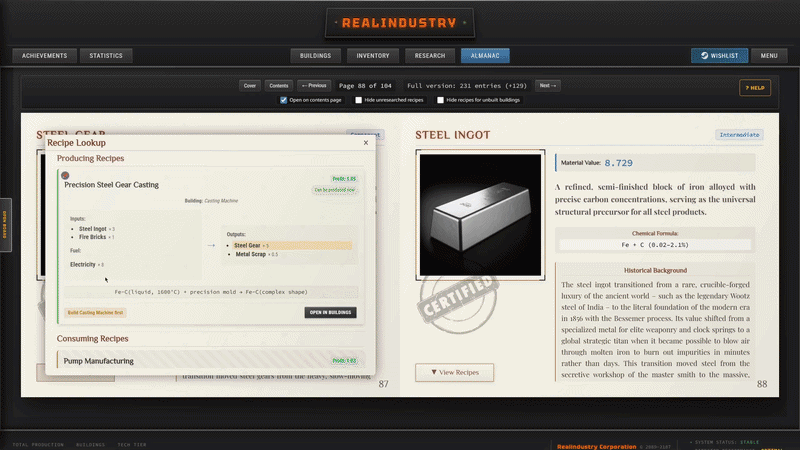Open the side board tab on left edge
Screen dimensions: 800x450
[x=6, y=224]
